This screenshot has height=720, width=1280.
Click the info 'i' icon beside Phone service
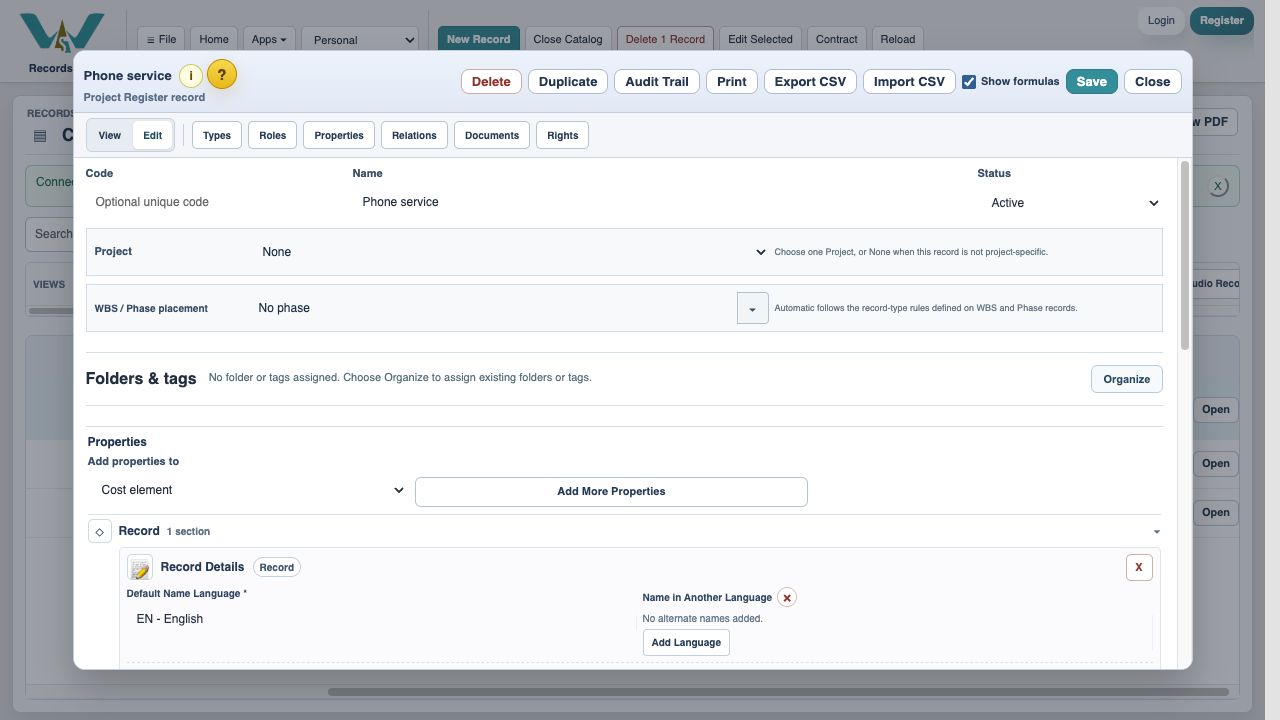(x=191, y=76)
